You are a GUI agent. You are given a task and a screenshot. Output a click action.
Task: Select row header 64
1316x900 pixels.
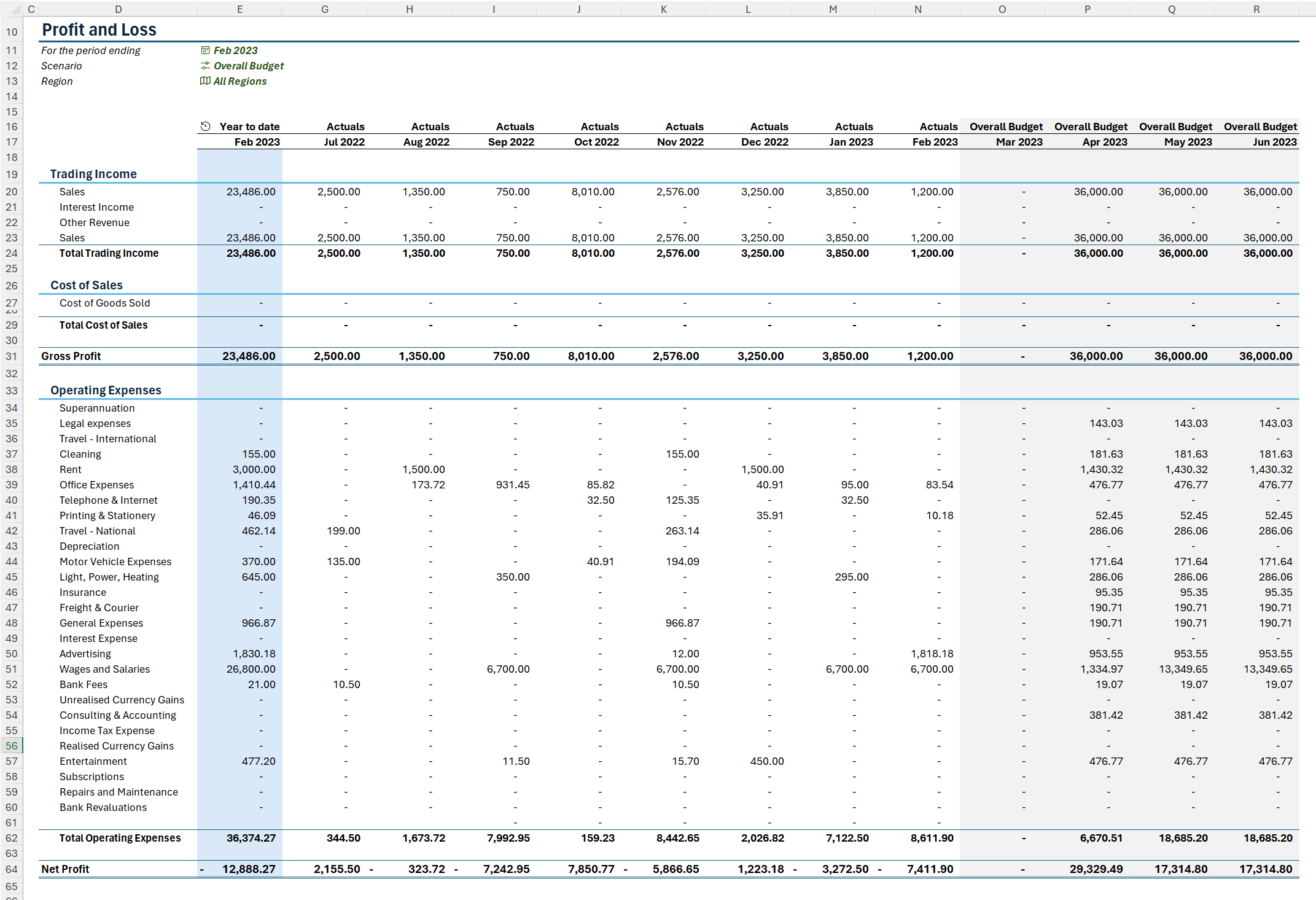pos(11,869)
